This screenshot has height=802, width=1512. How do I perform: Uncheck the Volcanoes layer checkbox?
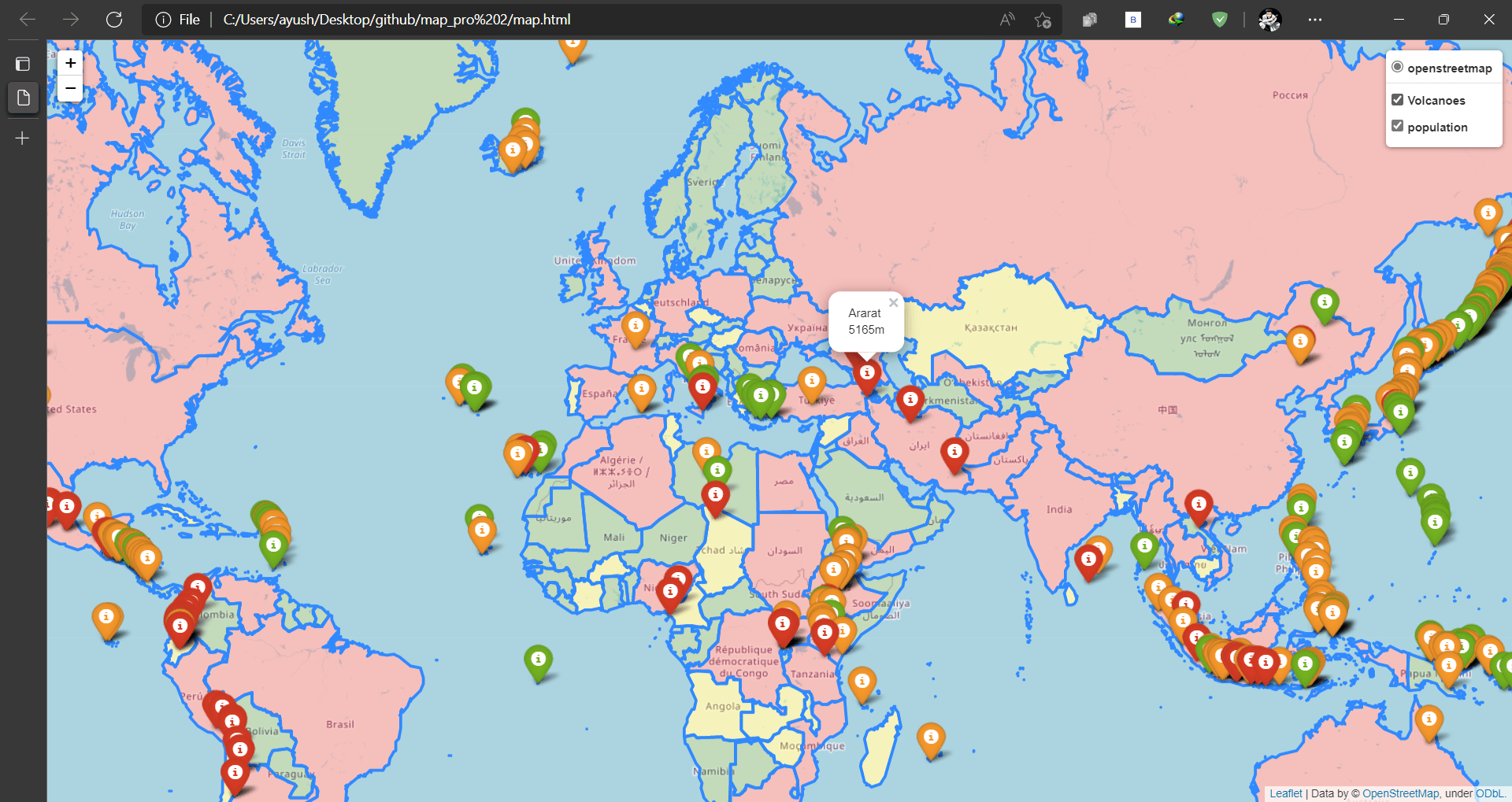pyautogui.click(x=1398, y=100)
